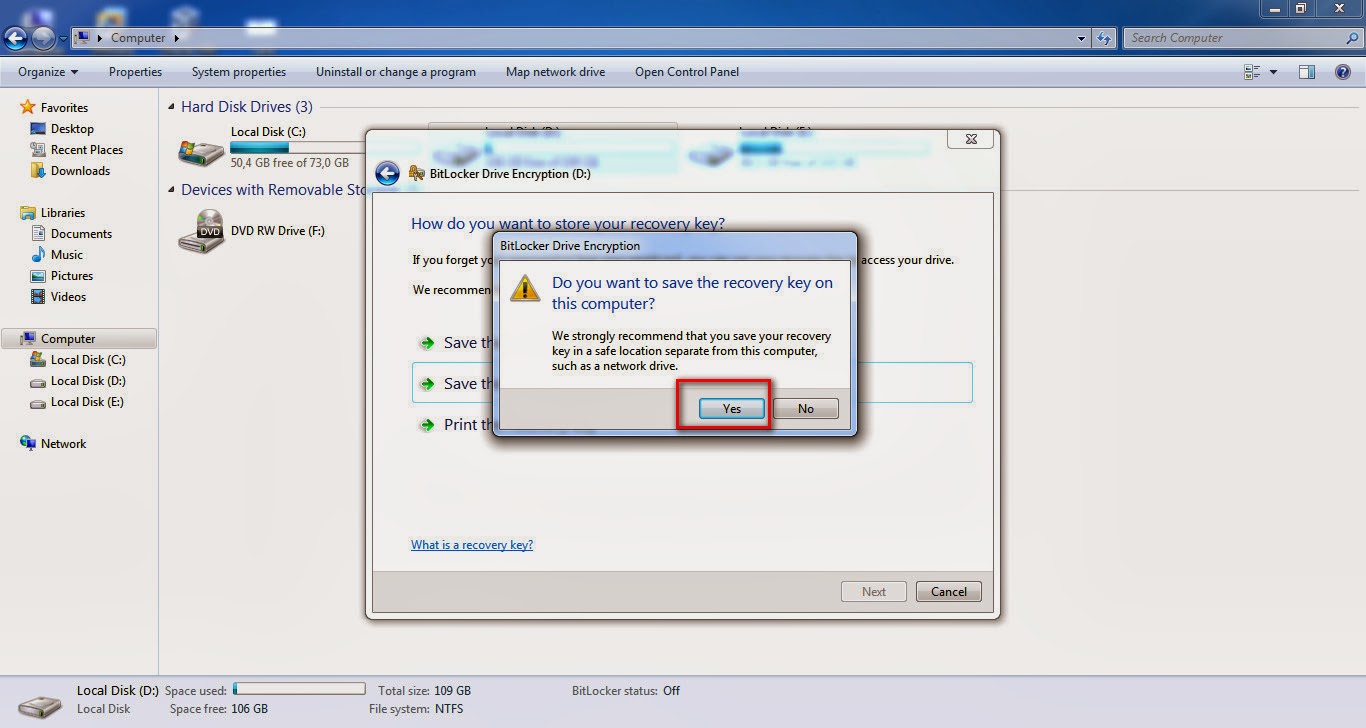This screenshot has width=1366, height=728.
Task: Select Downloads in the navigation pane
Action: click(x=80, y=171)
